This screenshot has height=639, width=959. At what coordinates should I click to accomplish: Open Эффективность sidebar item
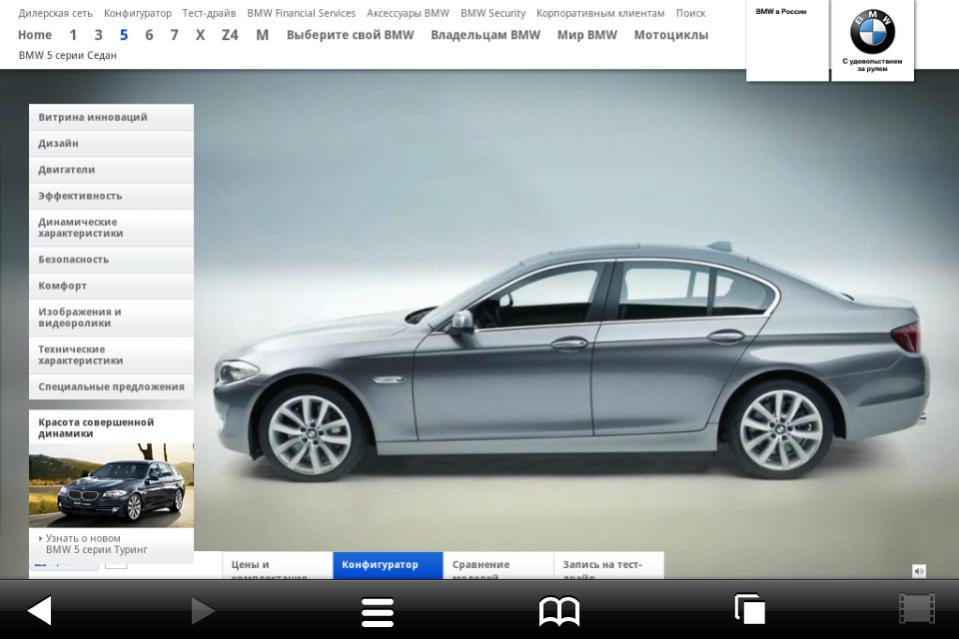point(111,196)
